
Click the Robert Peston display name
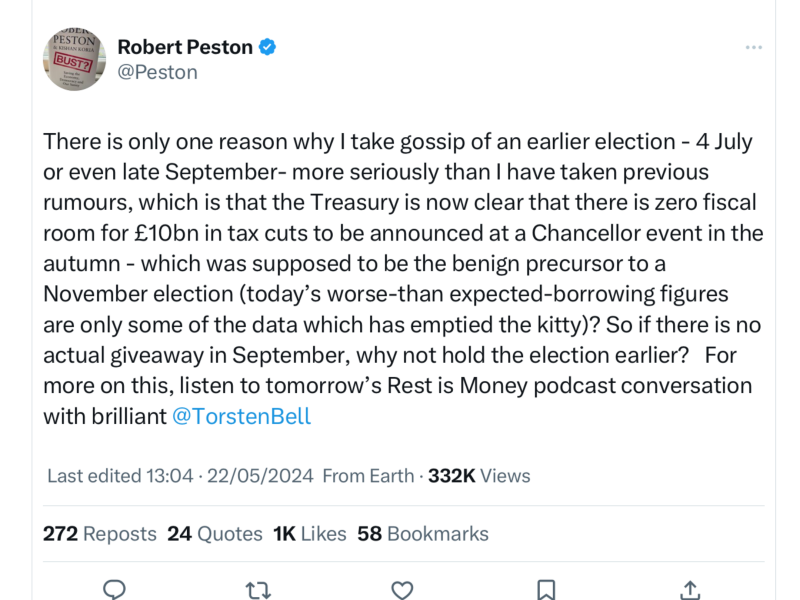[x=185, y=46]
